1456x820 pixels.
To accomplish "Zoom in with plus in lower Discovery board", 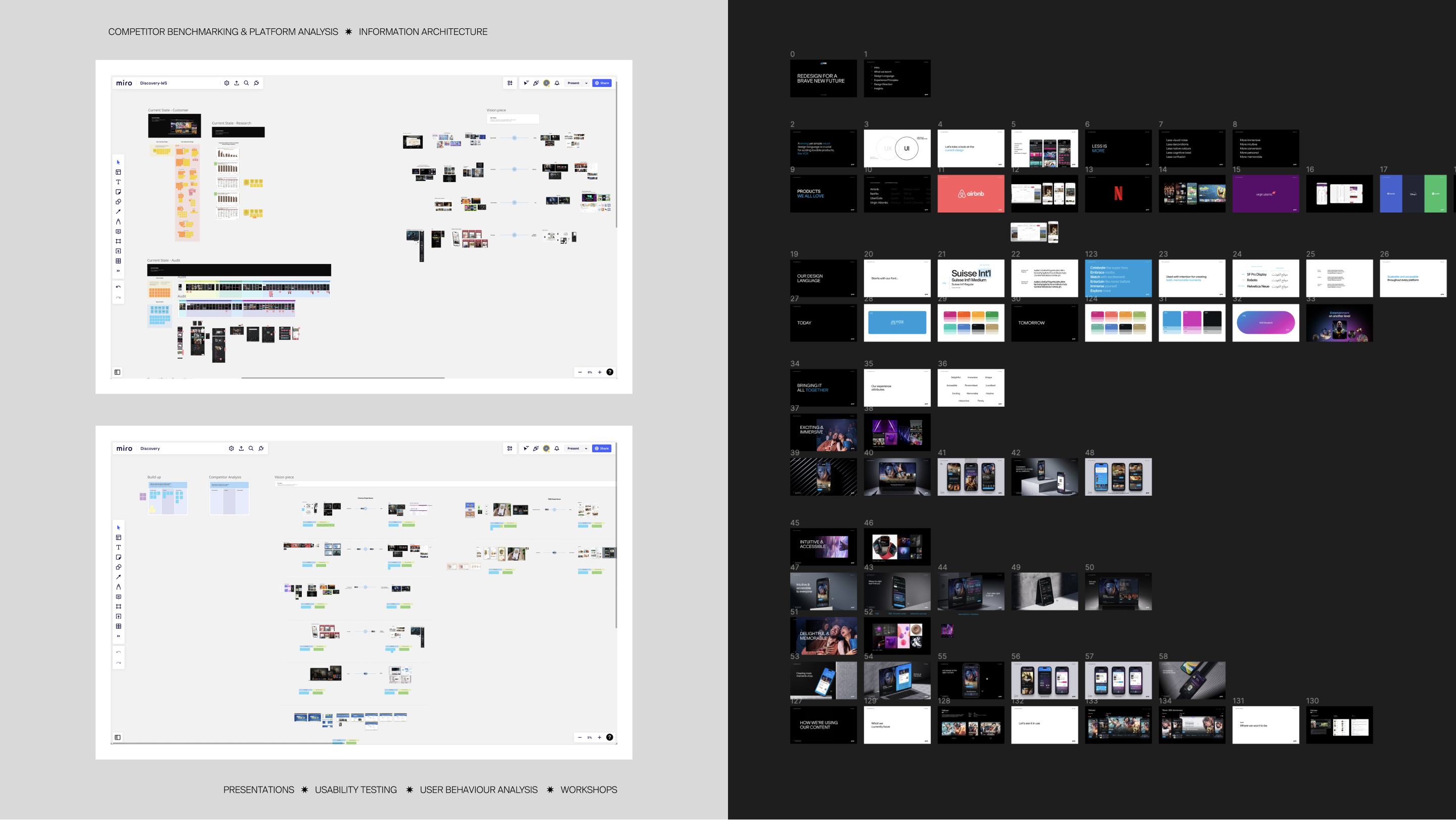I will coord(600,738).
